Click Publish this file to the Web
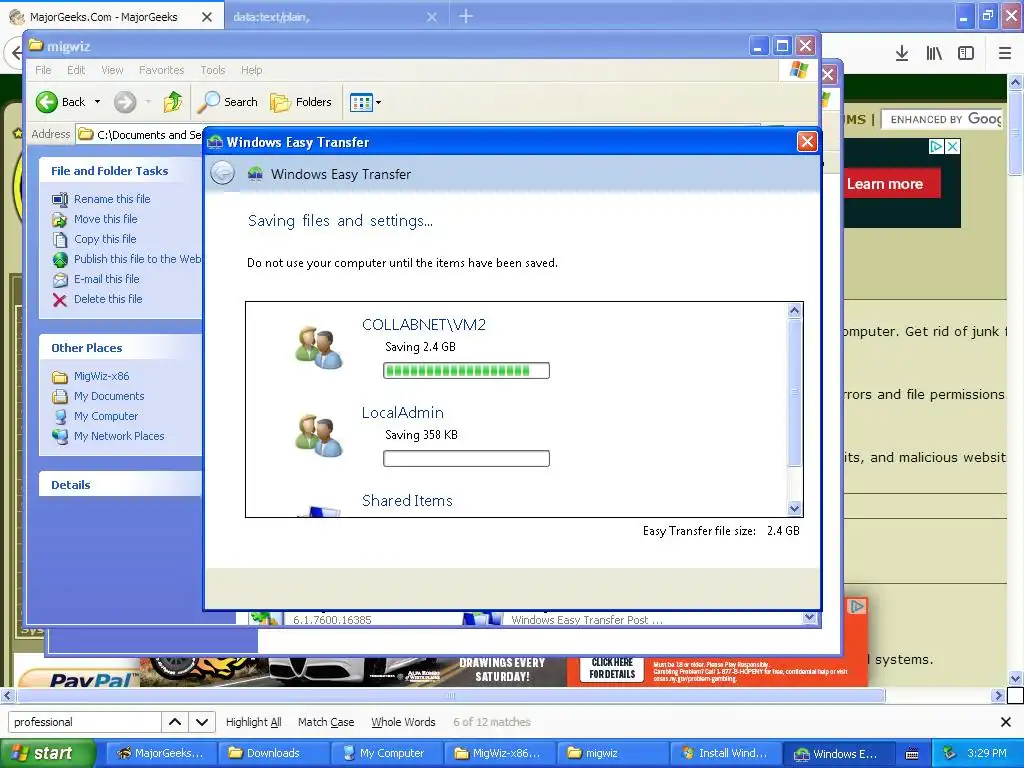 click(137, 259)
